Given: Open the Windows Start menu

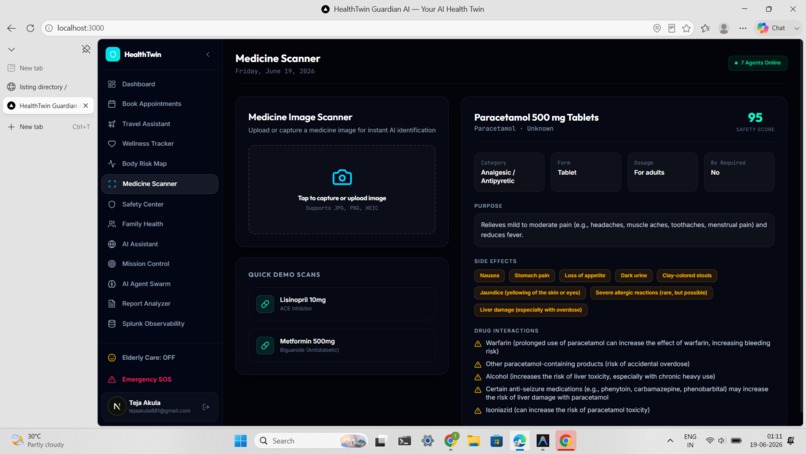Looking at the screenshot, I should [241, 441].
